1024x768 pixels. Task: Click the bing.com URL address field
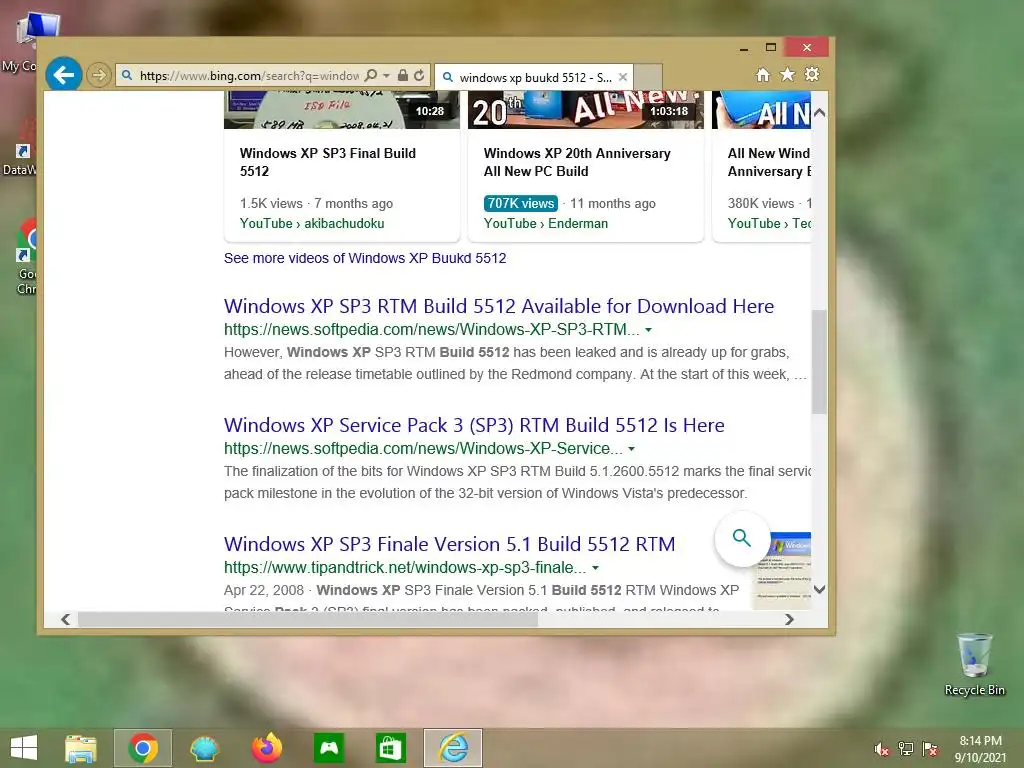(249, 76)
